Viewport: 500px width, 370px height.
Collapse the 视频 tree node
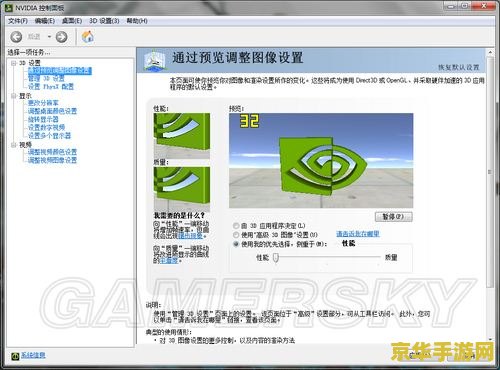tap(14, 145)
